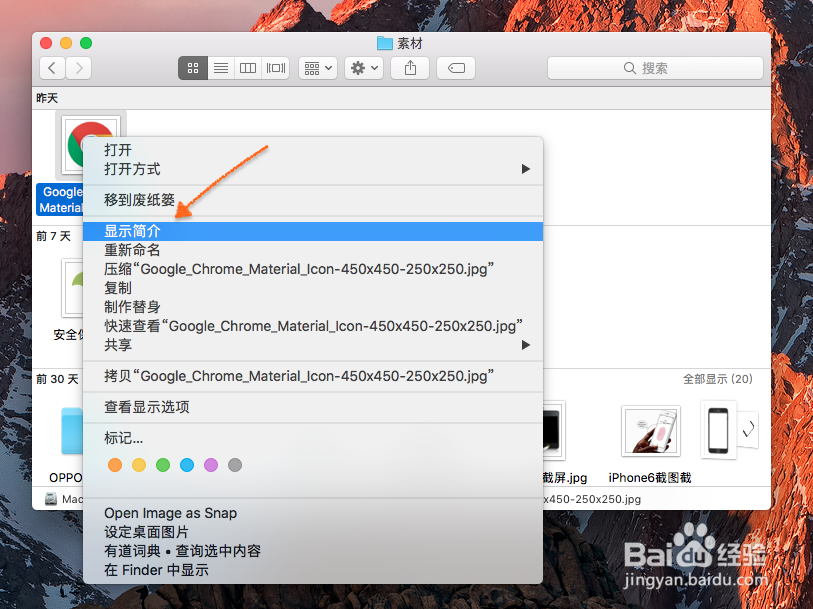813x609 pixels.
Task: Go back using the back arrow
Action: tap(51, 68)
